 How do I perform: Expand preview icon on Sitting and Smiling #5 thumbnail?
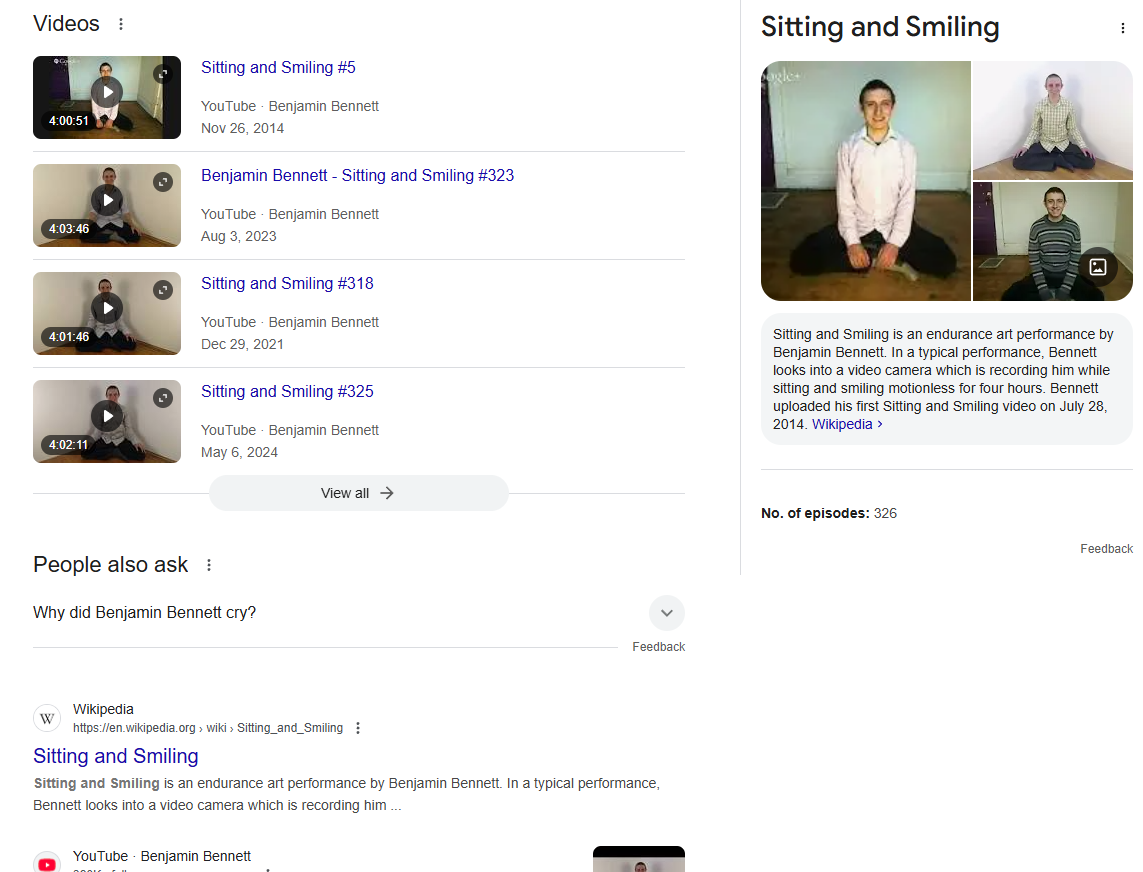click(x=163, y=74)
